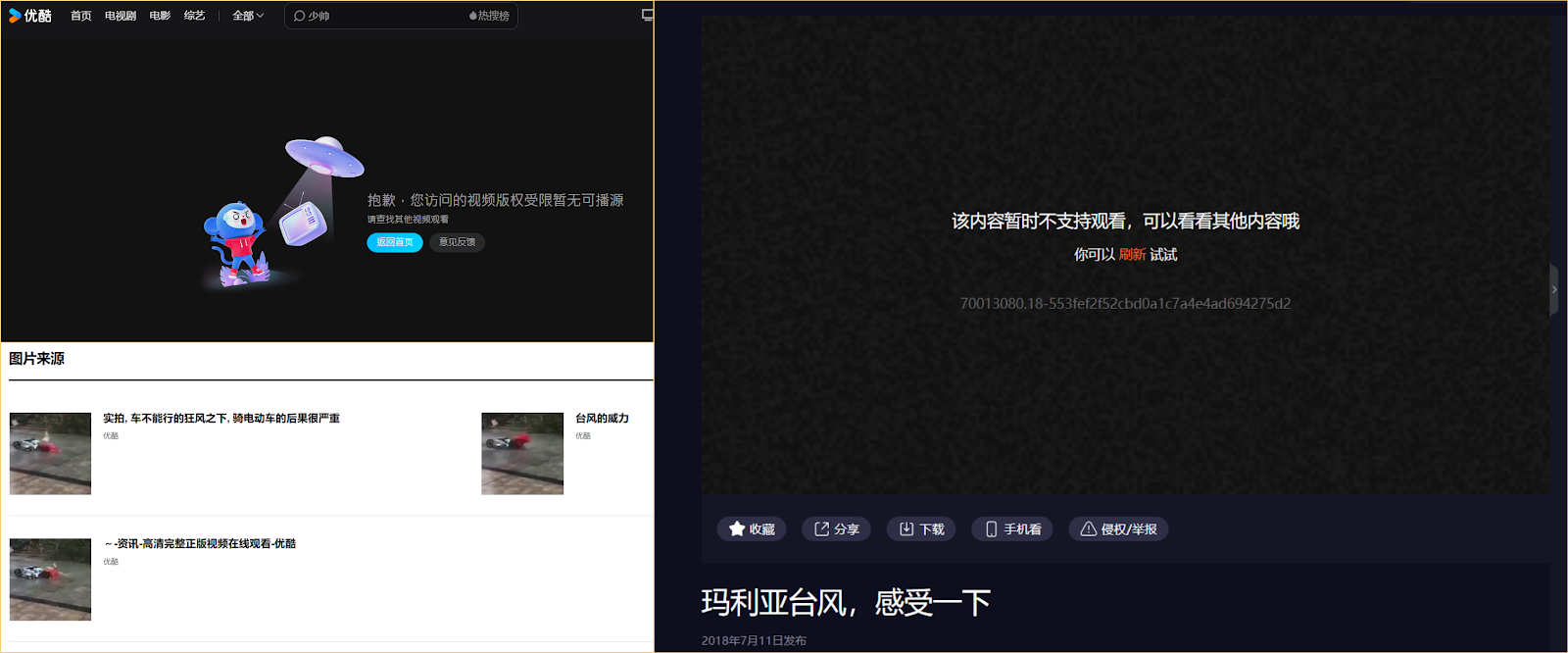1568x653 pixels.
Task: Click the red 刷新 refresh link
Action: 1132,254
